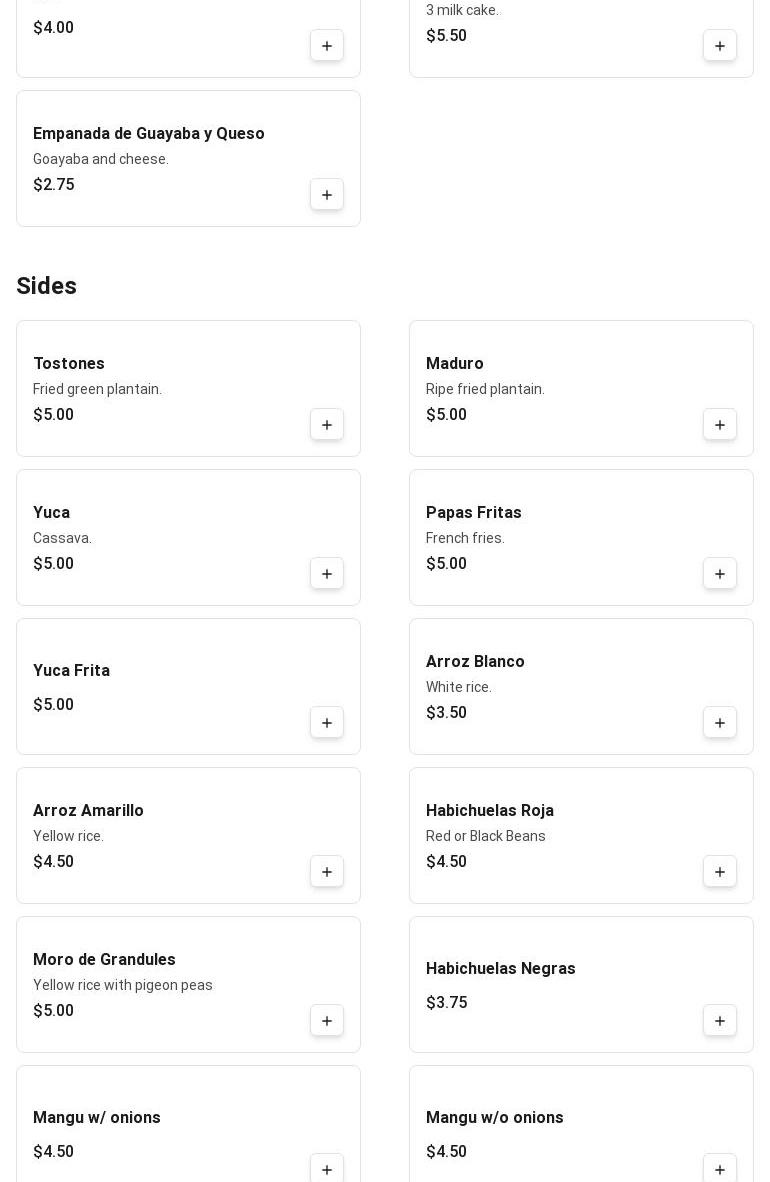Screen dimensions: 770x1182
Task: Add Arroz Amarillo to cart
Action: (327, 872)
